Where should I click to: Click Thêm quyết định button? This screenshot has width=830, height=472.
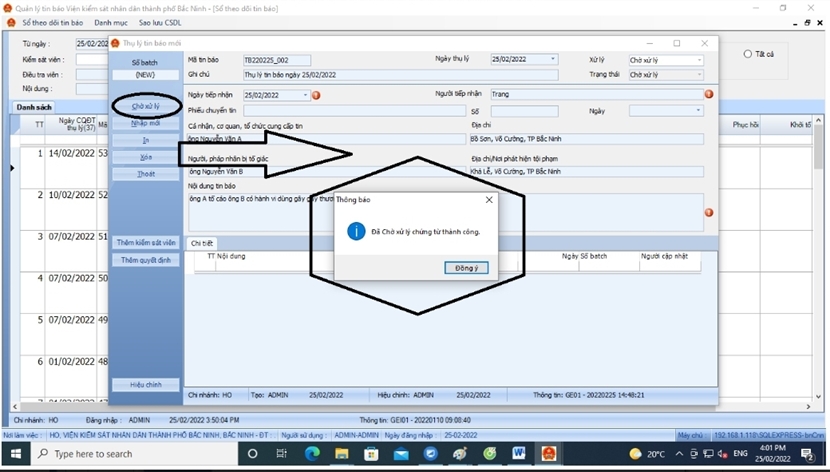[x=146, y=260]
